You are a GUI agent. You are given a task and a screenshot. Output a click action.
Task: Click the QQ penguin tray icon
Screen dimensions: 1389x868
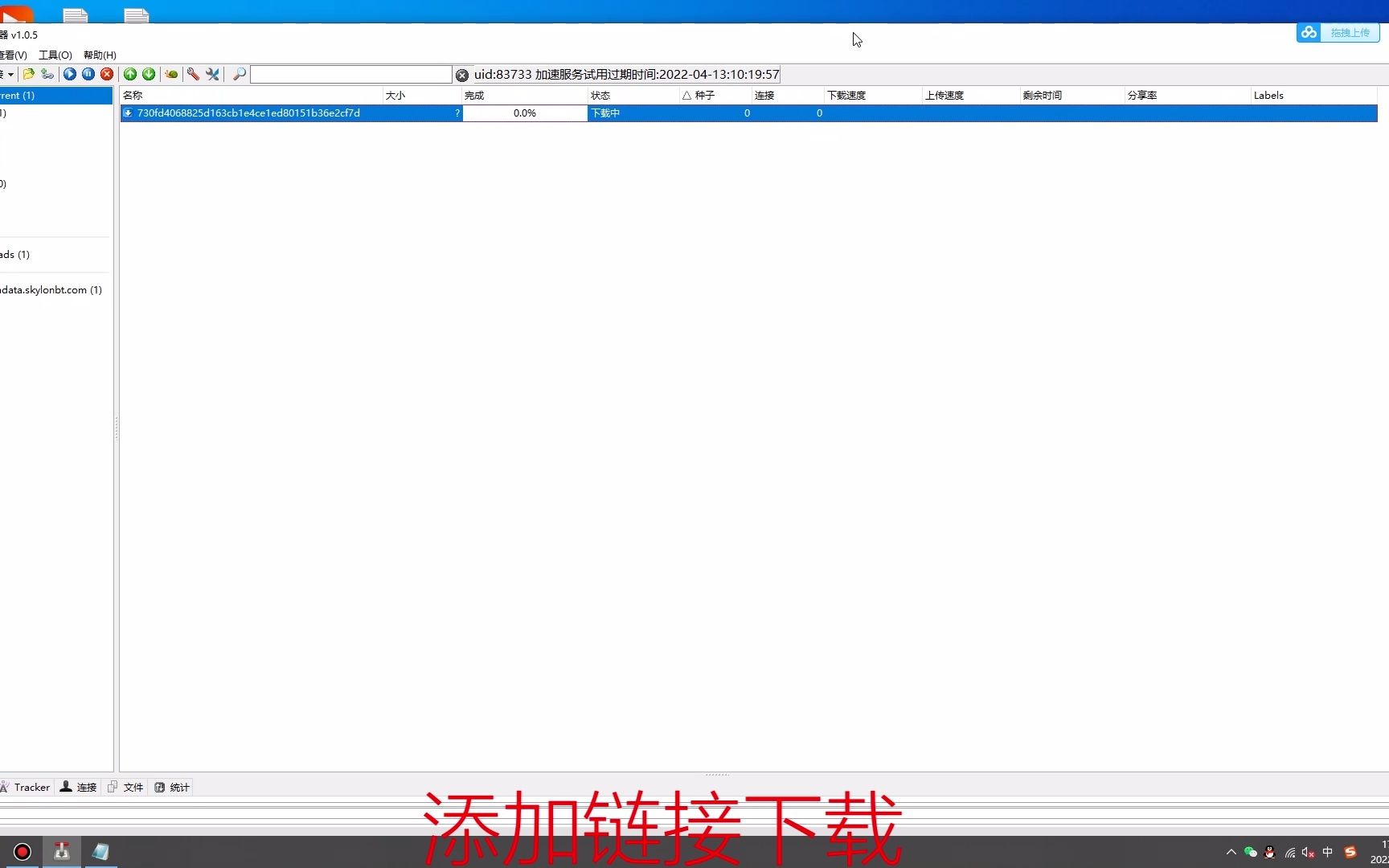(1270, 852)
